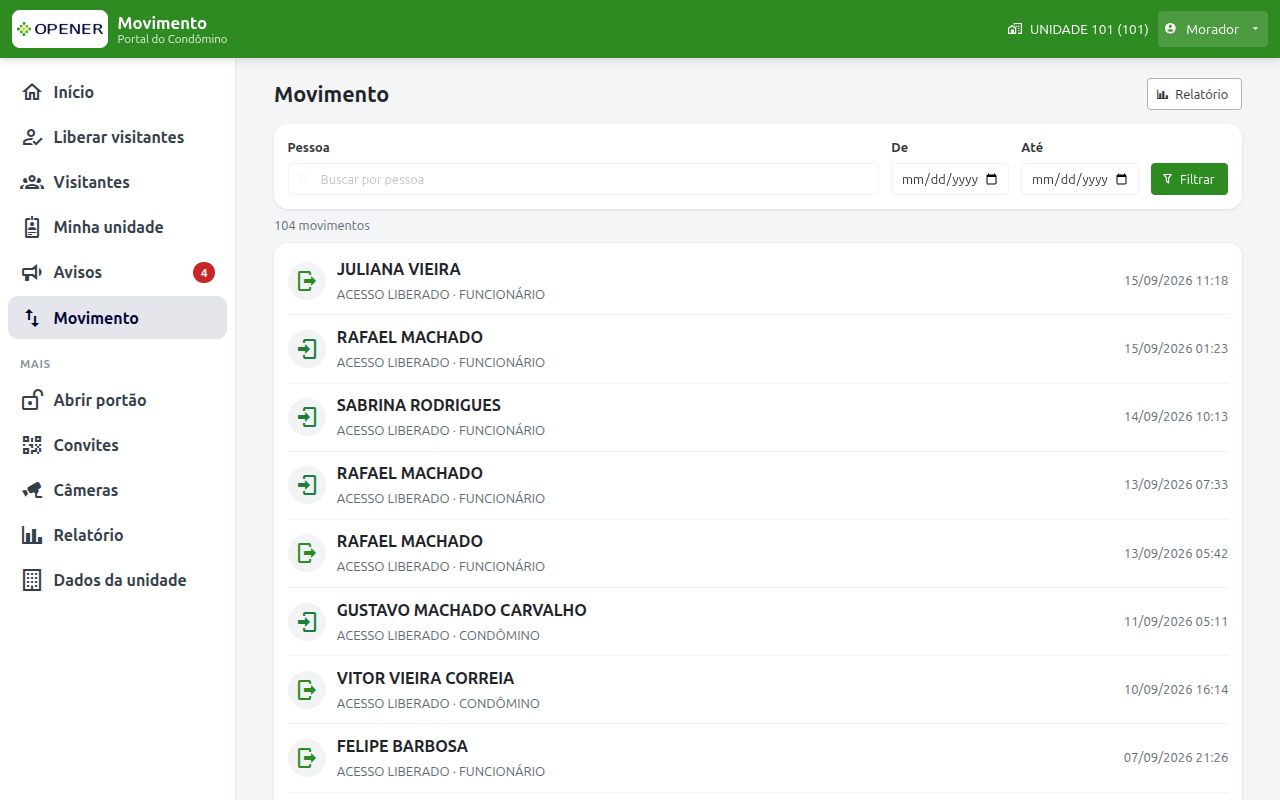Image resolution: width=1280 pixels, height=800 pixels.
Task: Select the timestamp 13/09/2026 05:42
Action: coord(1176,553)
